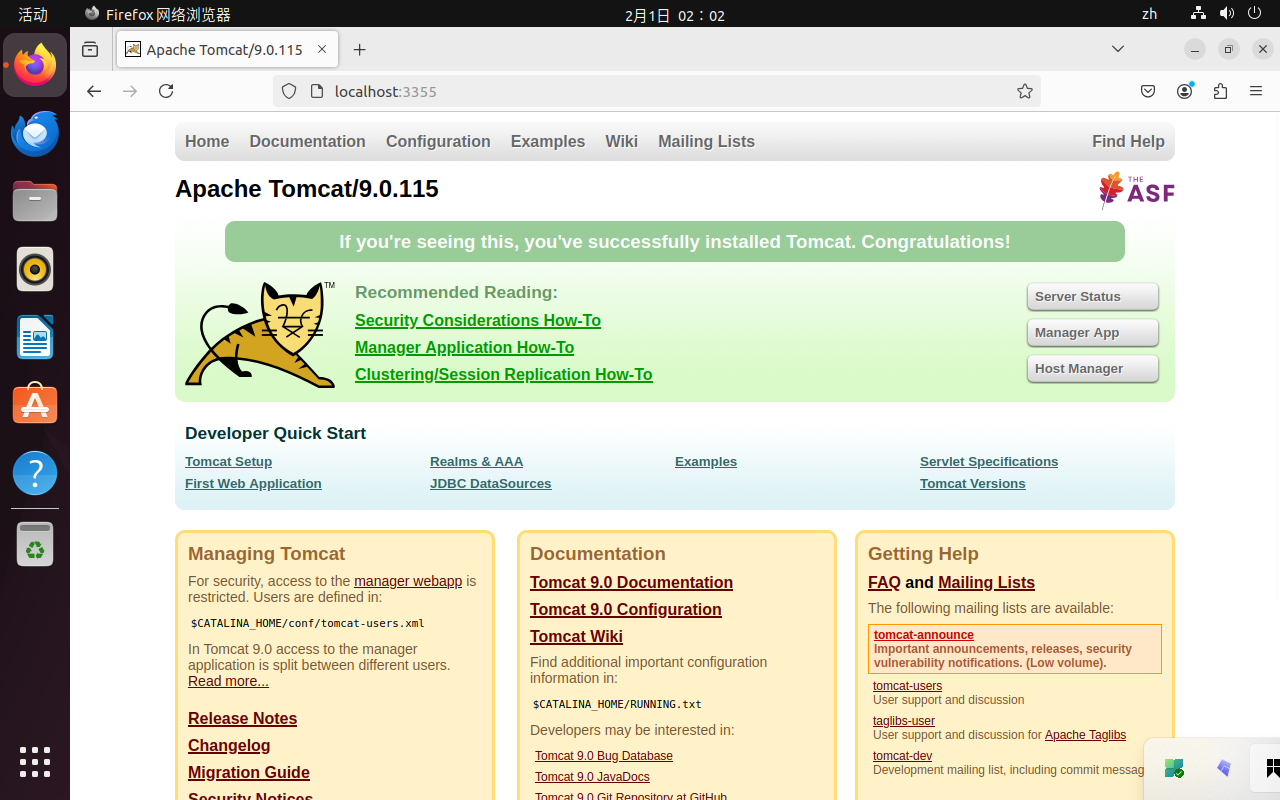Open Firefox recent browsing history button

tap(90, 49)
